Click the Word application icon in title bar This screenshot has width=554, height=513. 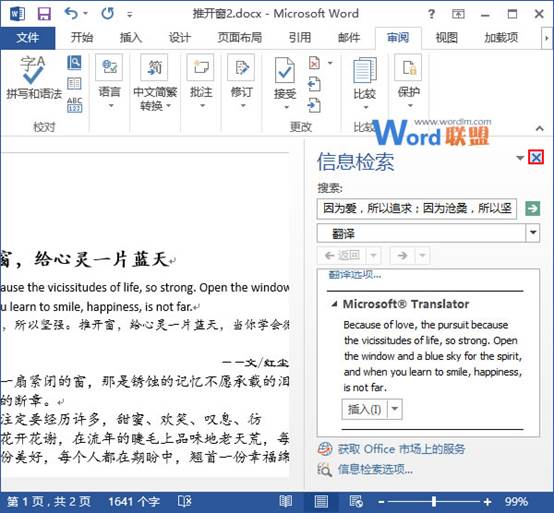coord(17,14)
